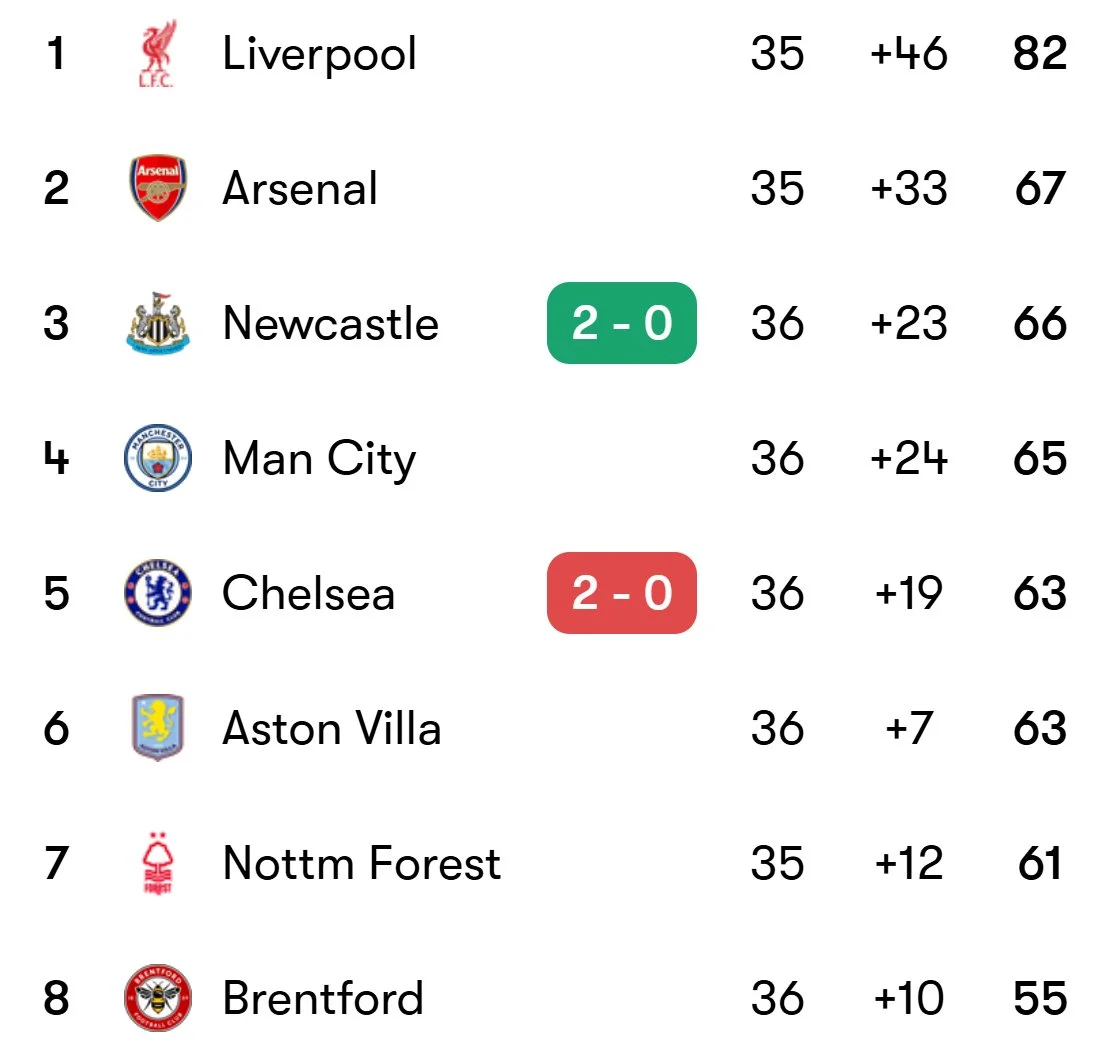Click the Arsenal club crest
The width and height of the screenshot is (1112, 1052).
[157, 188]
